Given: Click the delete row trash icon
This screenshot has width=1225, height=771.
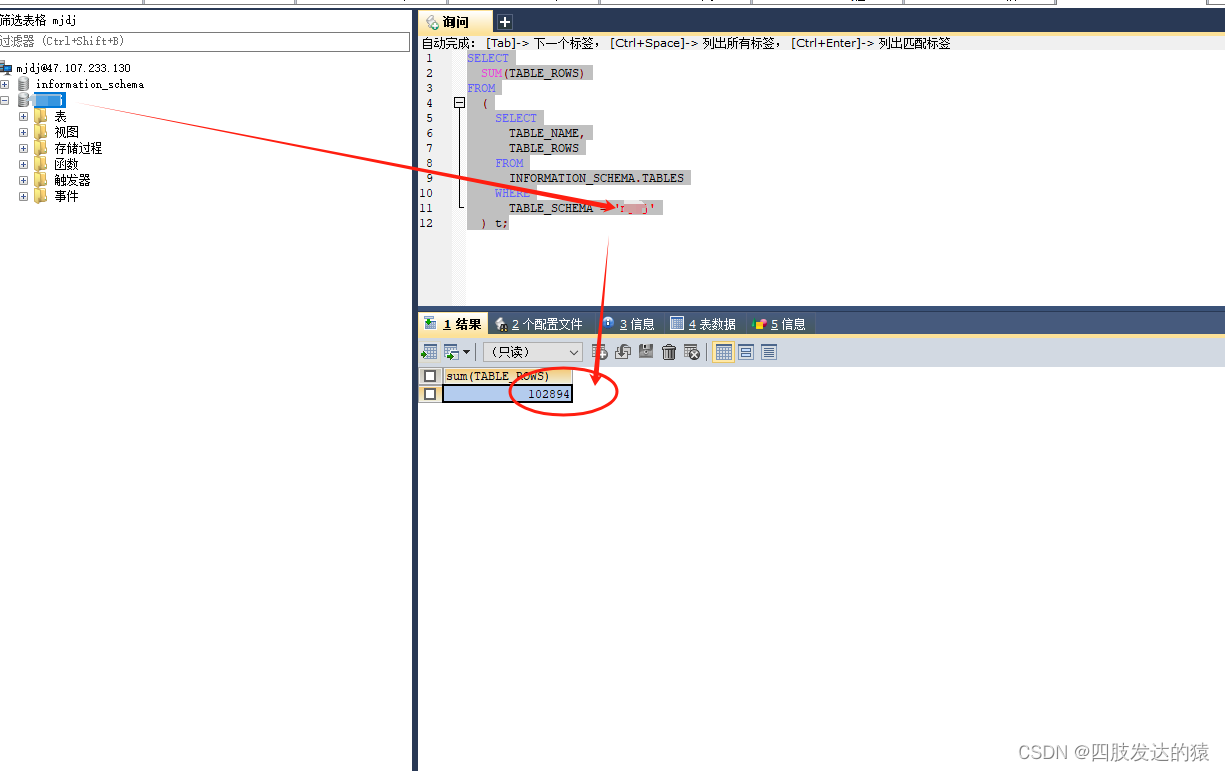Looking at the screenshot, I should tap(669, 352).
